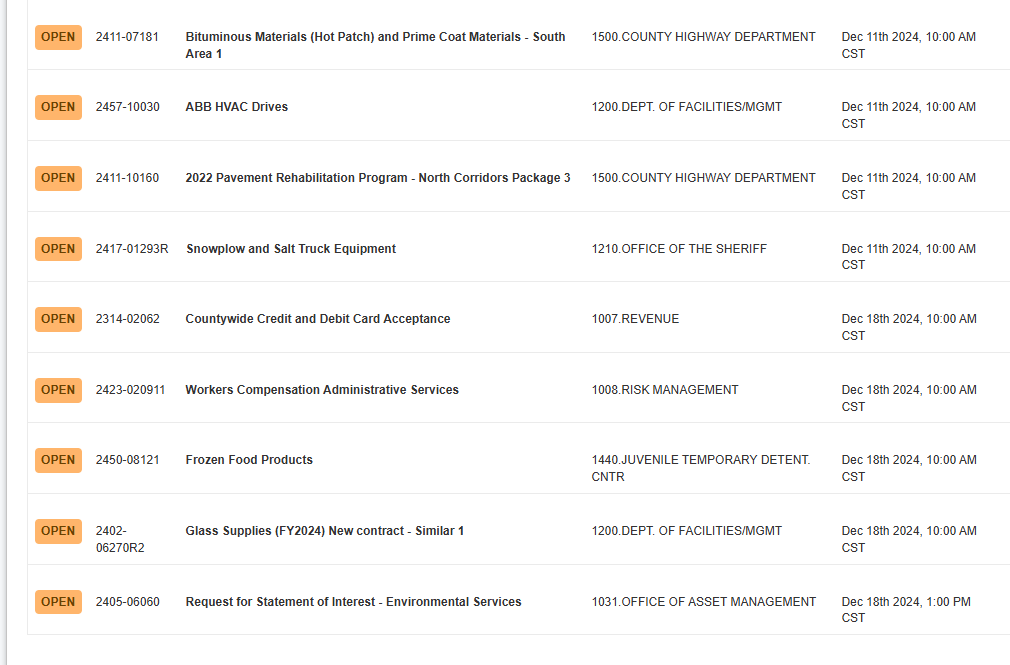
Task: Open the Frozen Food Products listing
Action: (249, 460)
